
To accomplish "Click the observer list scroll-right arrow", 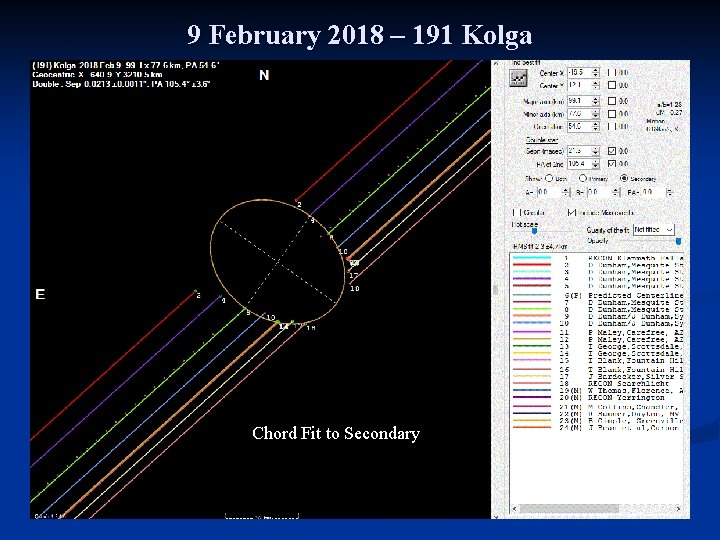I will (x=678, y=509).
